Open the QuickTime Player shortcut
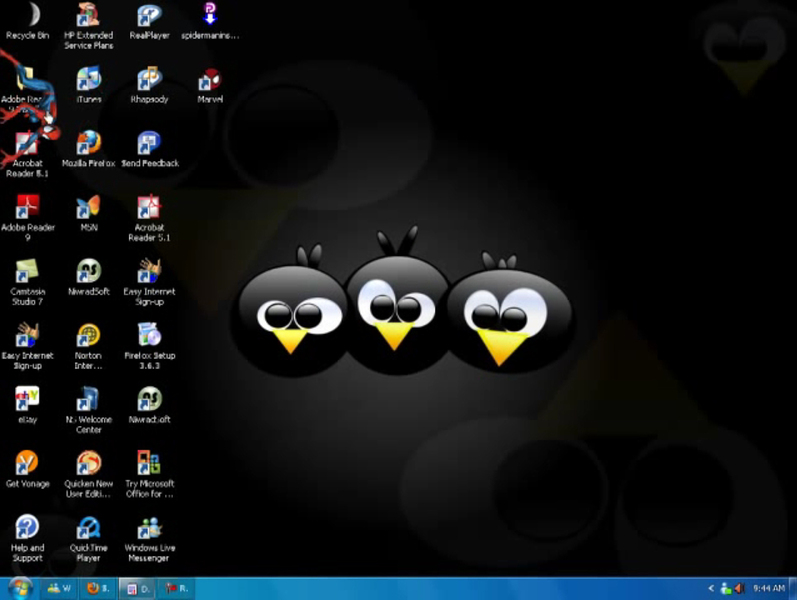The image size is (797, 600). 88,528
